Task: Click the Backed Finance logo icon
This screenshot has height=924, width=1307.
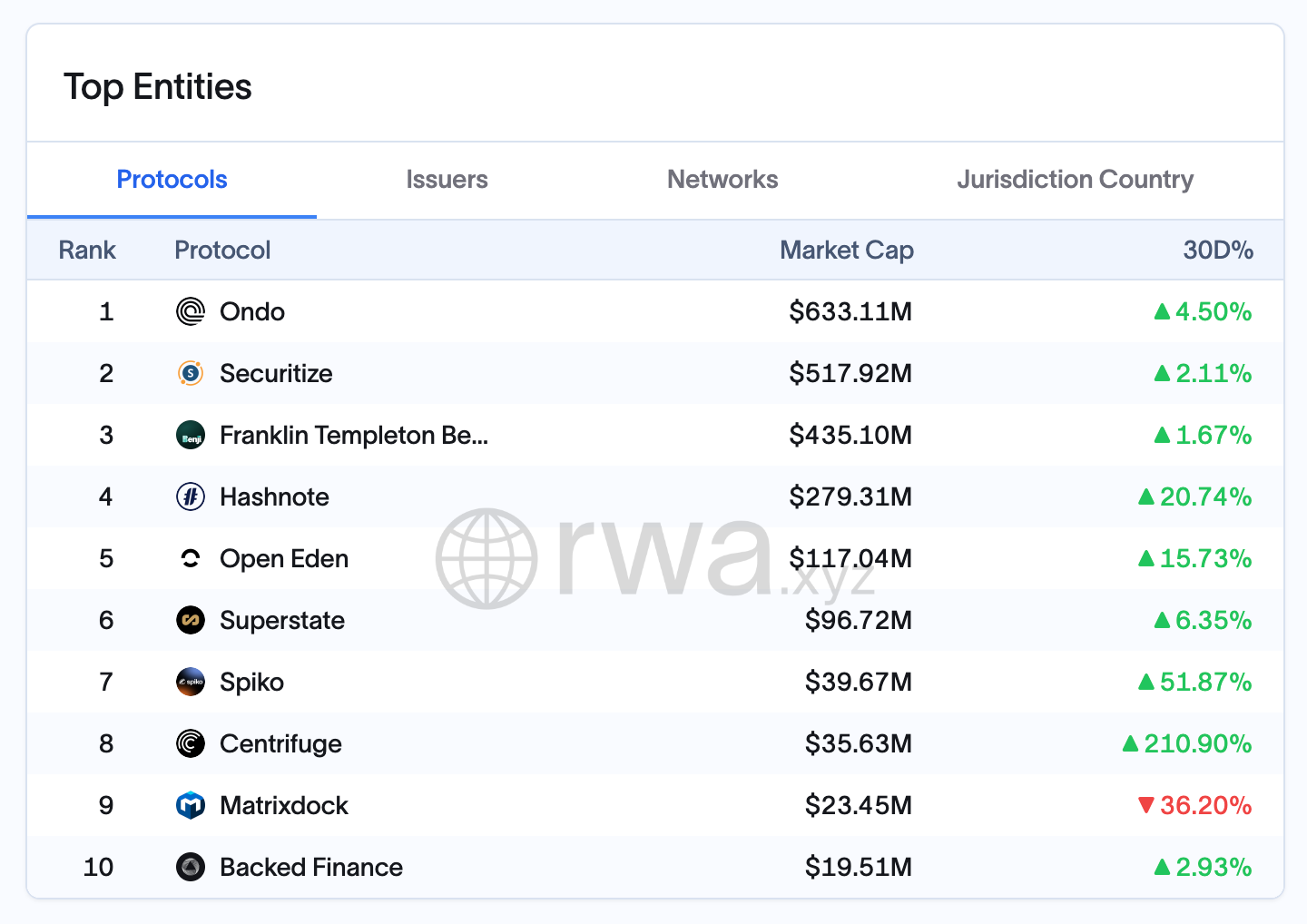Action: coord(191,867)
